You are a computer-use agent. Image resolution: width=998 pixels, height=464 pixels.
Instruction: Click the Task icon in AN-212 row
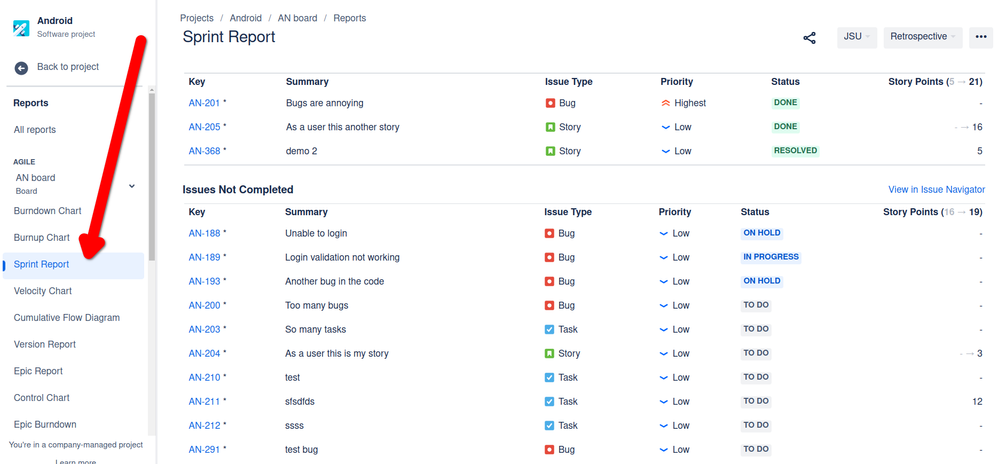[549, 426]
